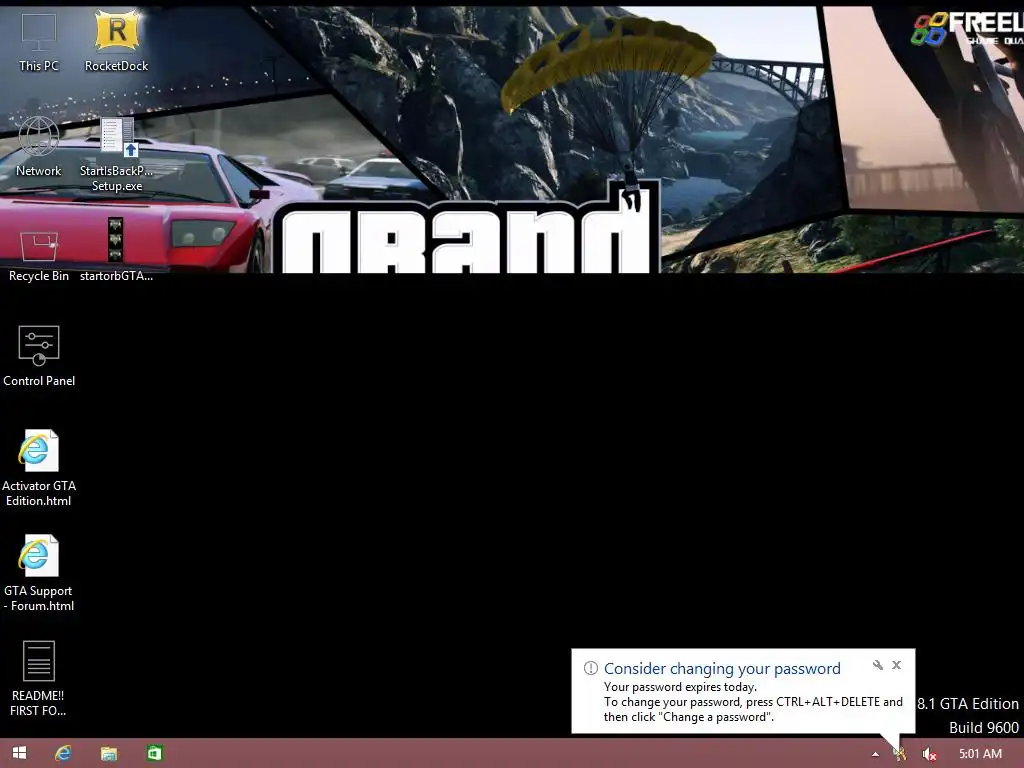Select the GTA Support - Forum.html file

tap(39, 573)
